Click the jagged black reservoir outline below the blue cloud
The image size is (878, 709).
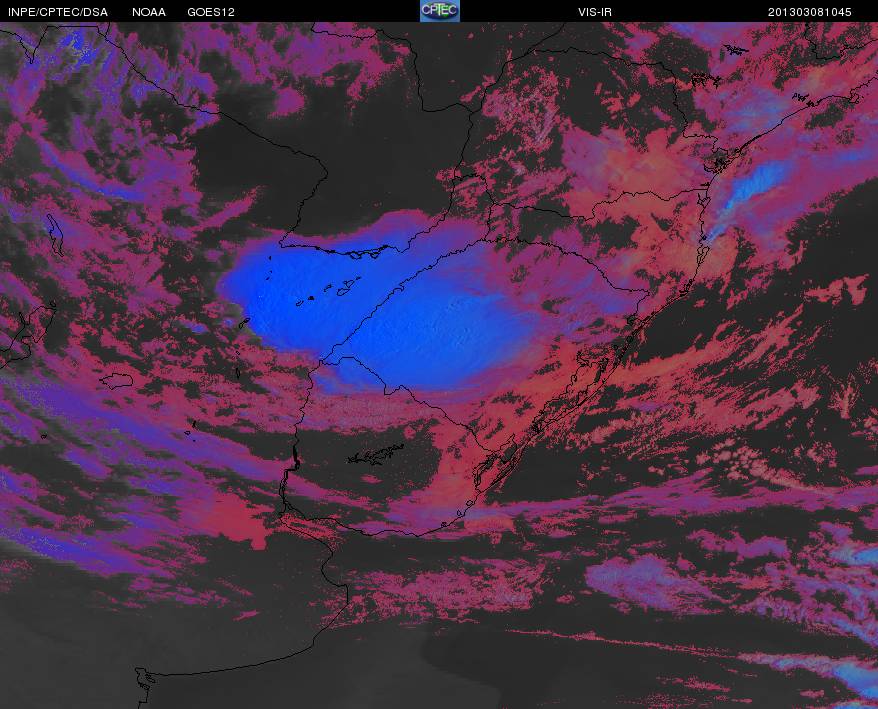tap(376, 455)
